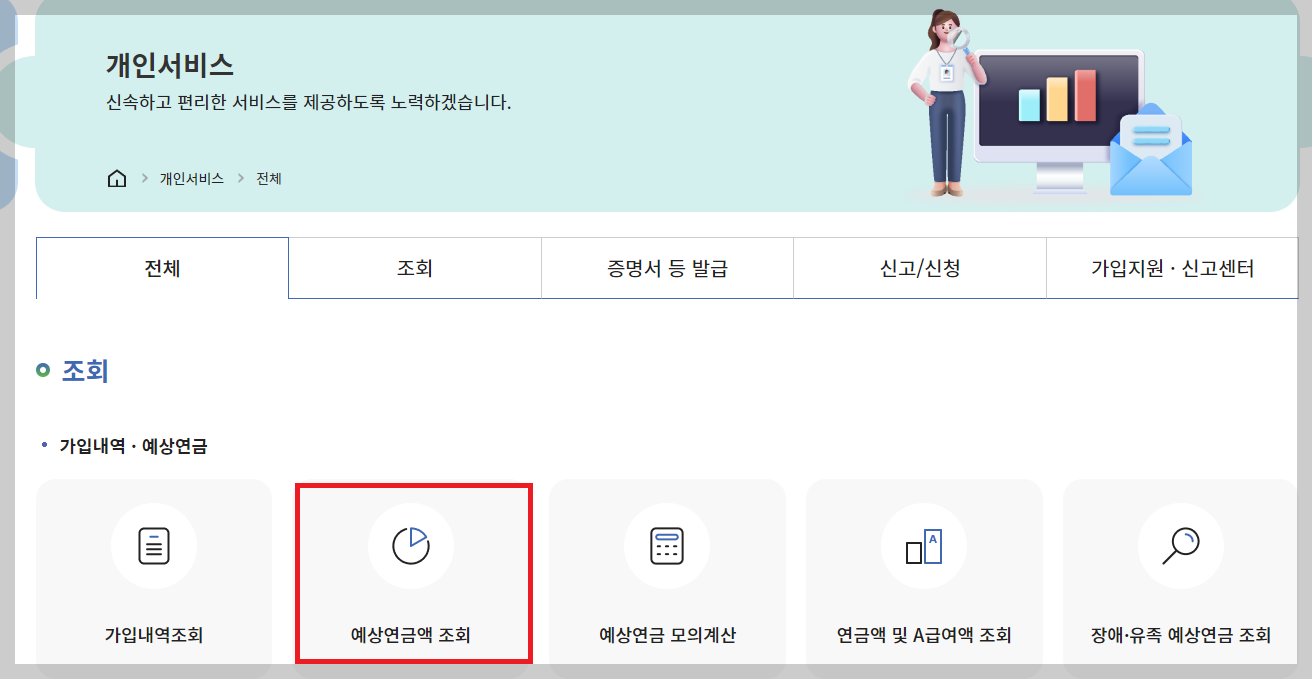Image resolution: width=1312 pixels, height=679 pixels.
Task: Switch to the 신고/신청 tab
Action: coord(919,268)
